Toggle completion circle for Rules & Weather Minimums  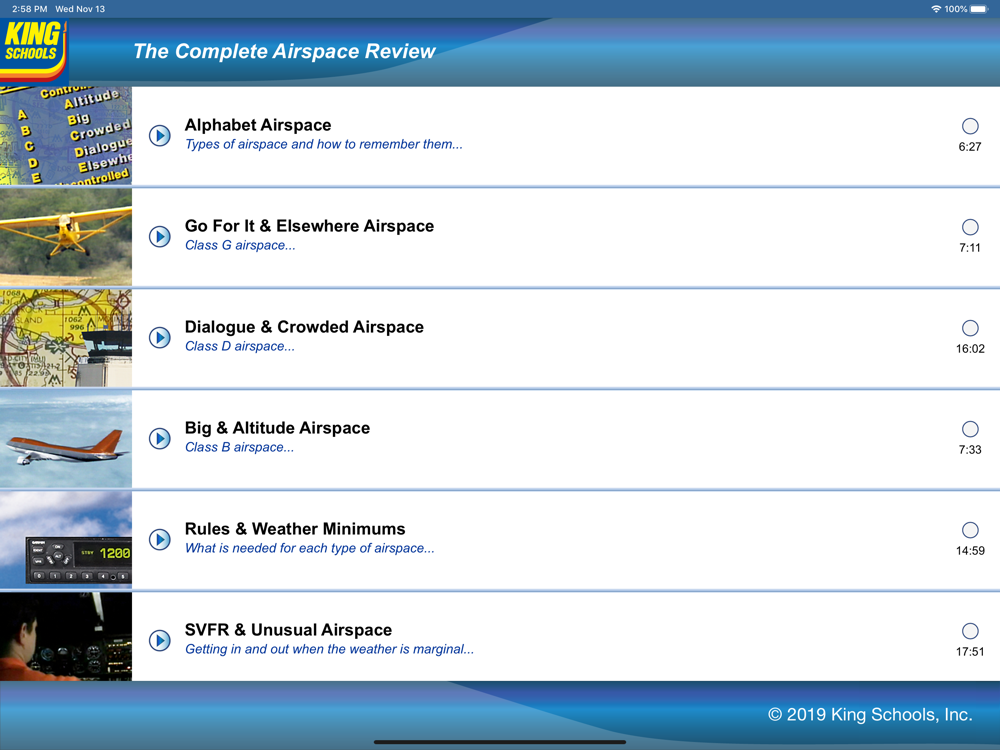[x=970, y=530]
